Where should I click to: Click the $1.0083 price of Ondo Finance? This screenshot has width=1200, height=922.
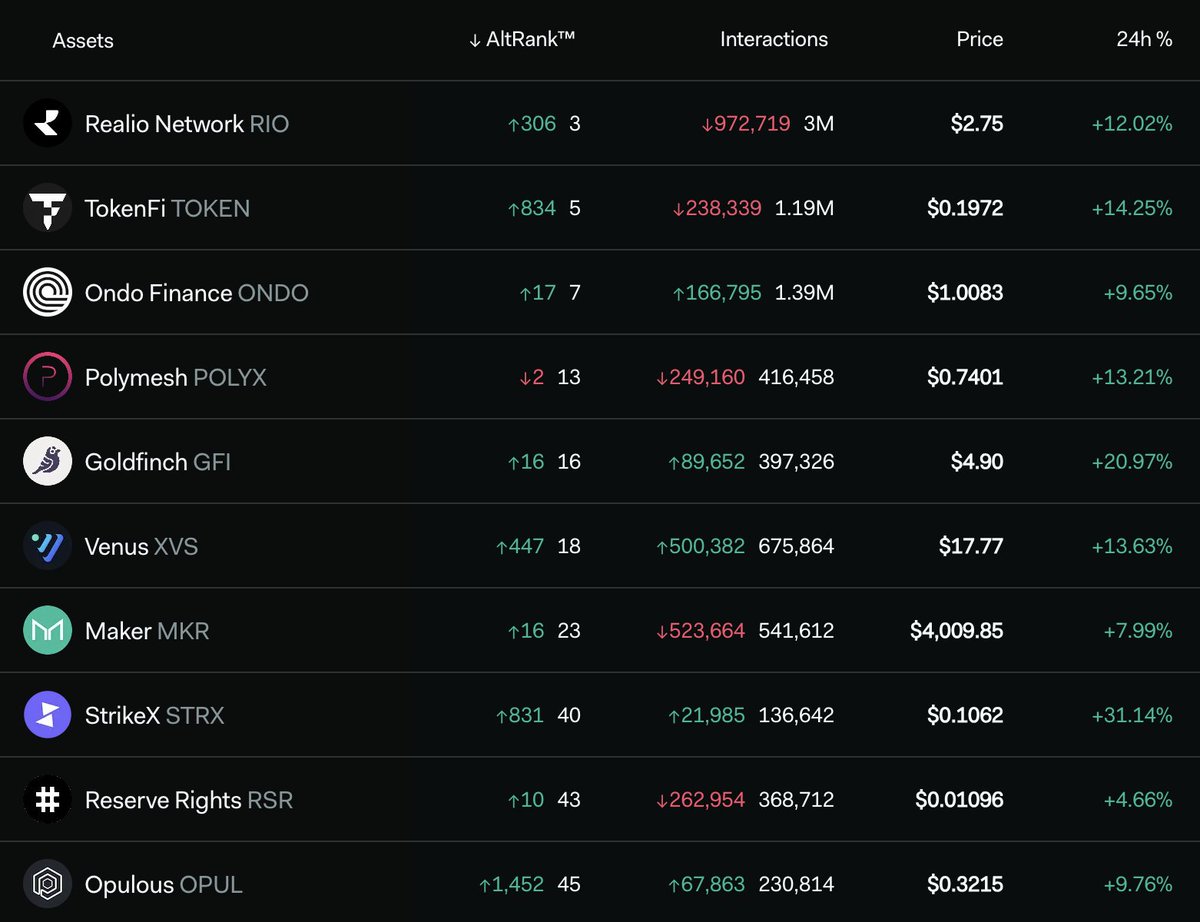964,293
